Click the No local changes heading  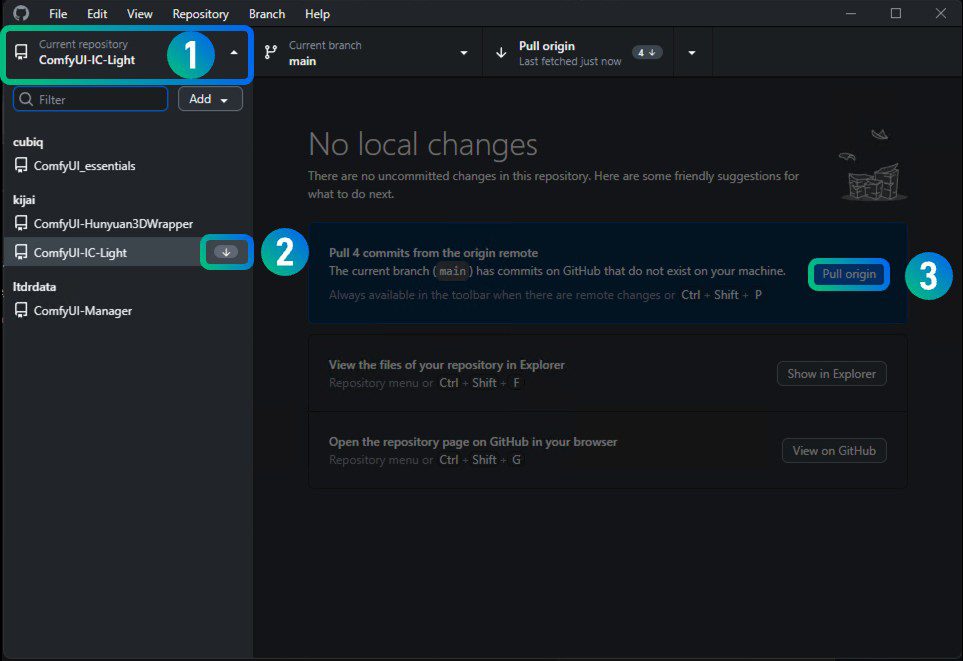(x=423, y=144)
